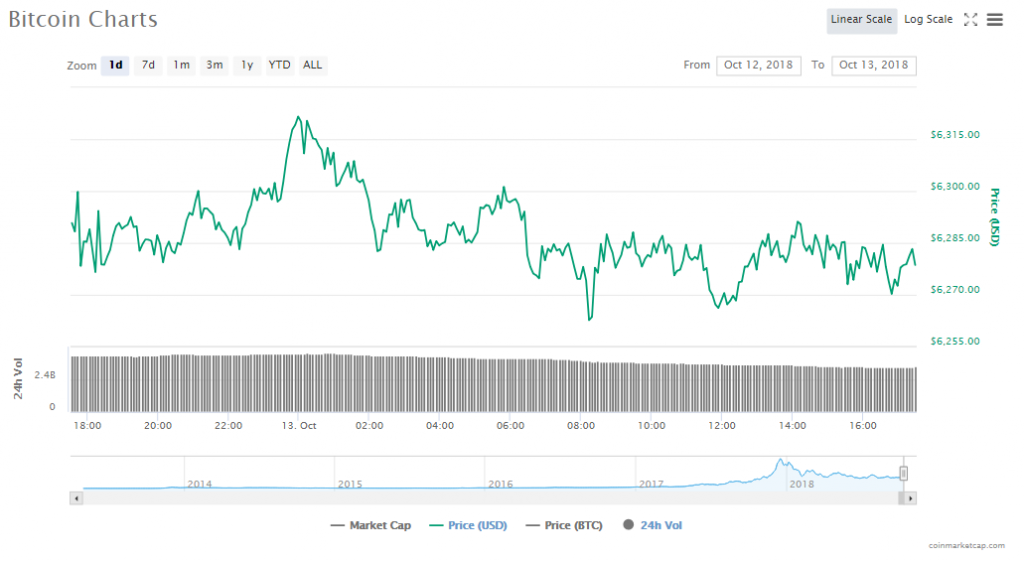Image resolution: width=1024 pixels, height=561 pixels.
Task: Select the 1d zoom range
Action: (115, 65)
